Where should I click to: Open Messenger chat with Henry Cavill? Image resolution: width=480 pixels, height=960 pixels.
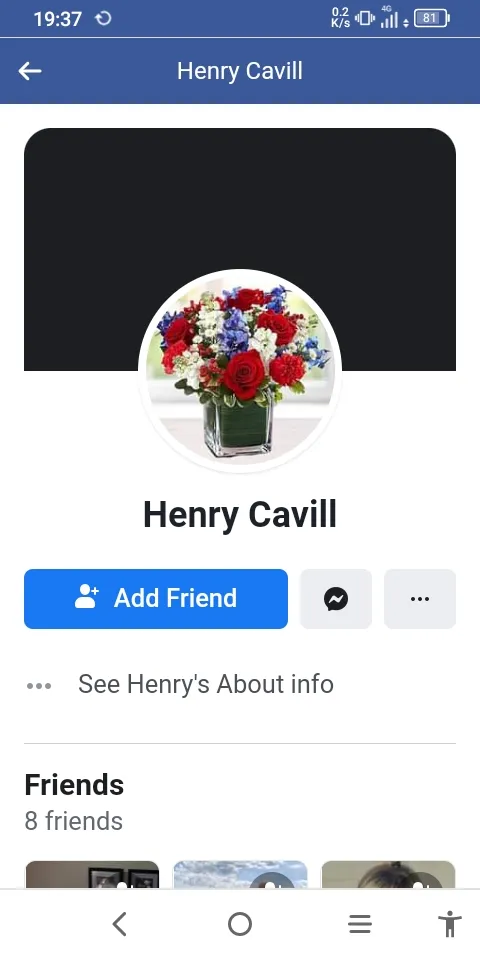[x=336, y=599]
